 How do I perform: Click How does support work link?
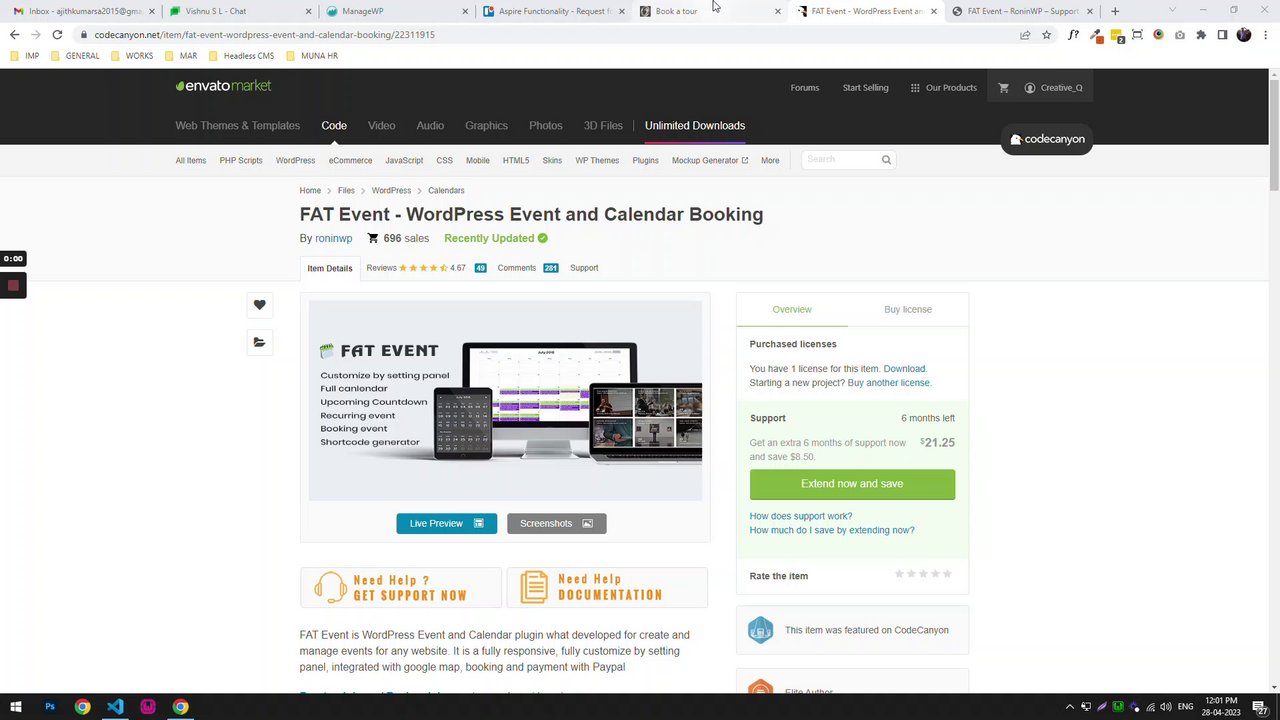pyautogui.click(x=801, y=516)
